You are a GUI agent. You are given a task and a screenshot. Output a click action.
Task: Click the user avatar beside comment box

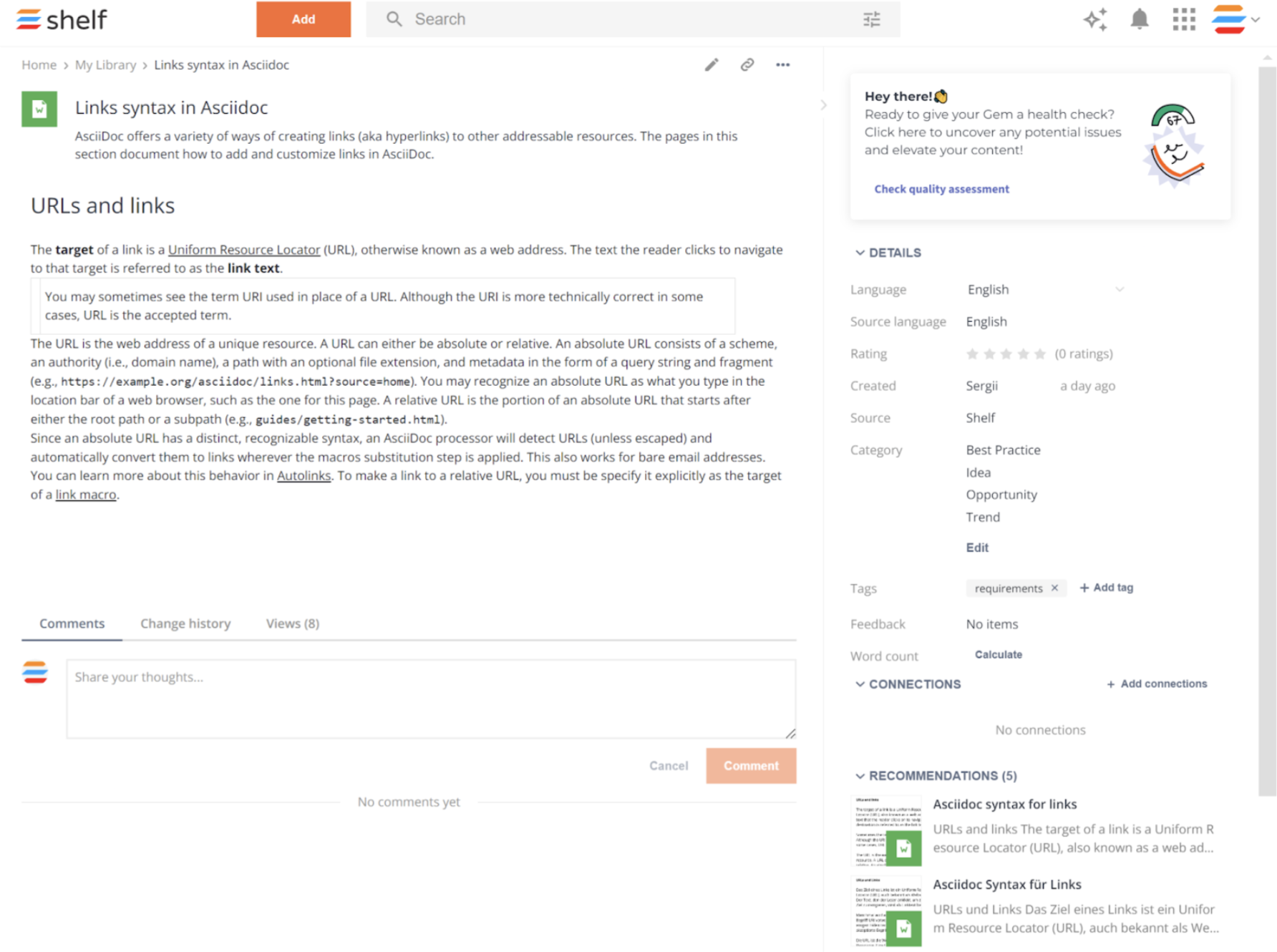[x=35, y=673]
